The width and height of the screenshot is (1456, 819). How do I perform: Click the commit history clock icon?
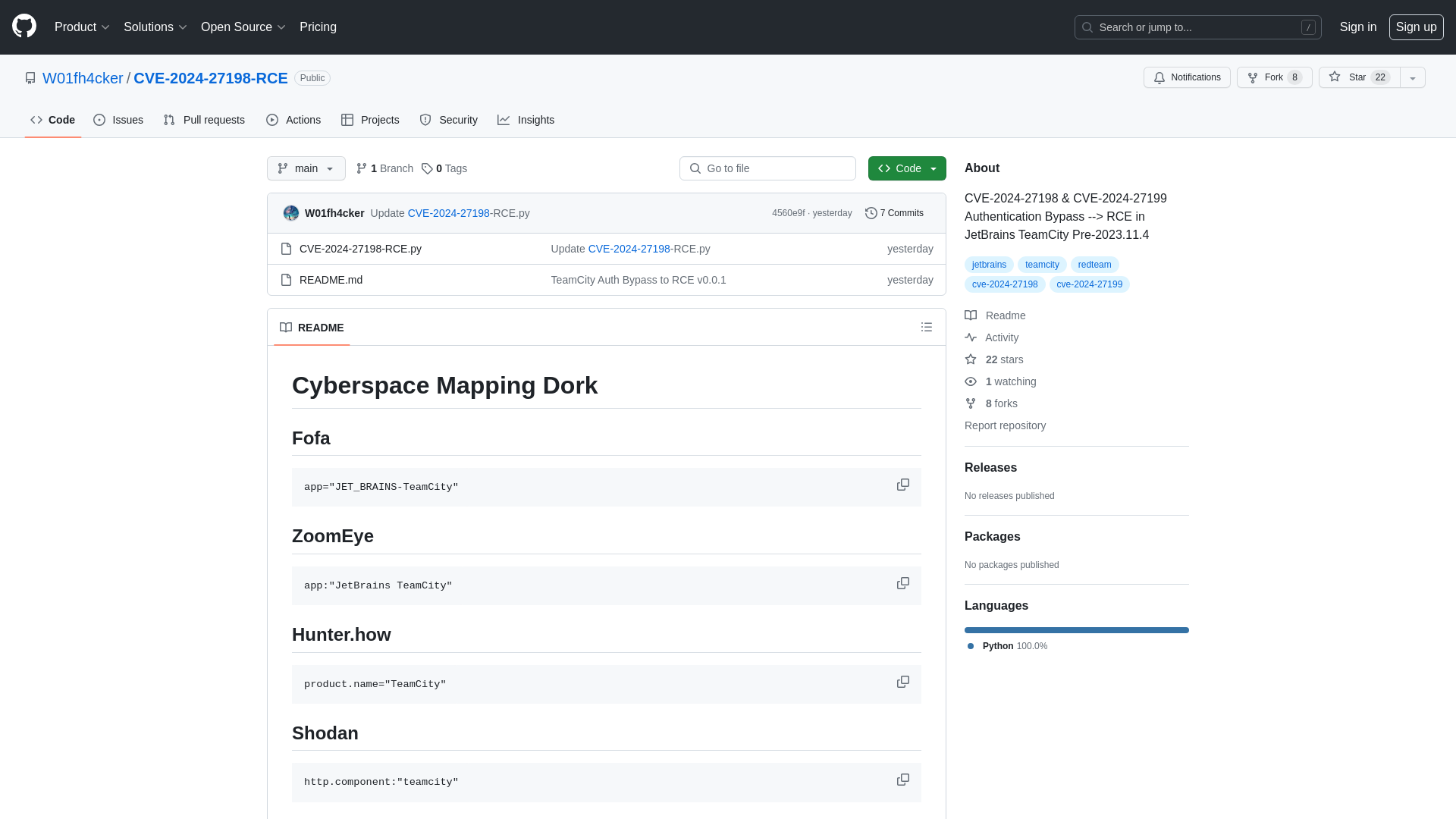(871, 213)
